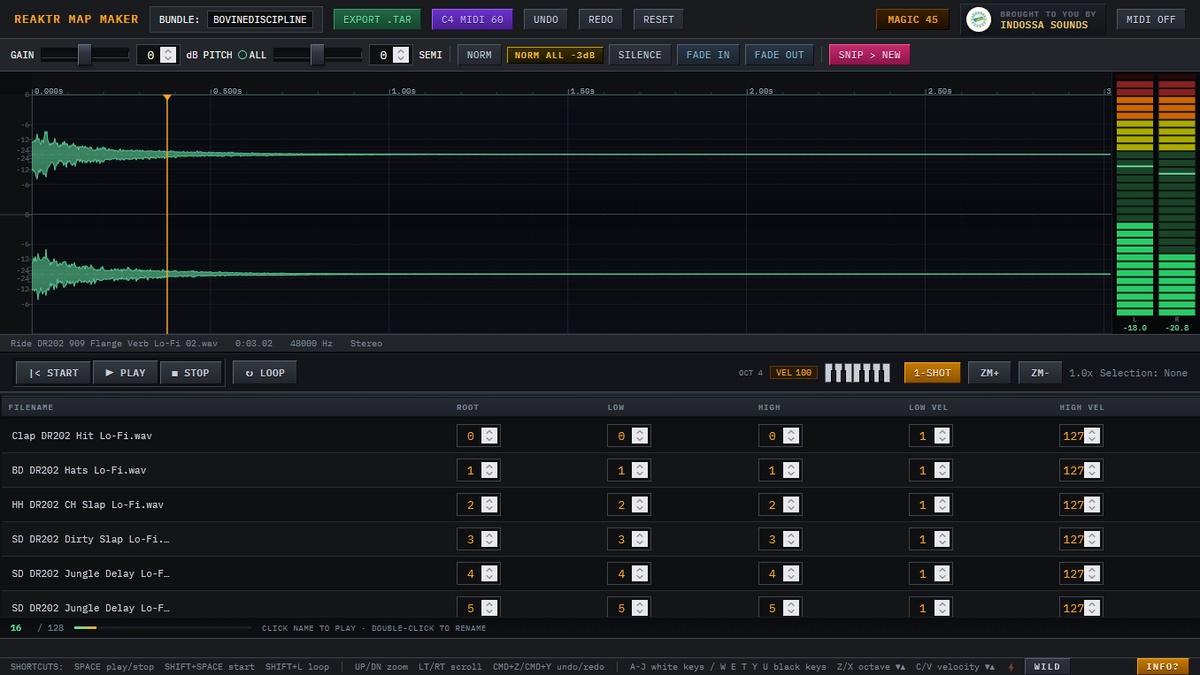Start playback with the PLAY button

click(125, 373)
